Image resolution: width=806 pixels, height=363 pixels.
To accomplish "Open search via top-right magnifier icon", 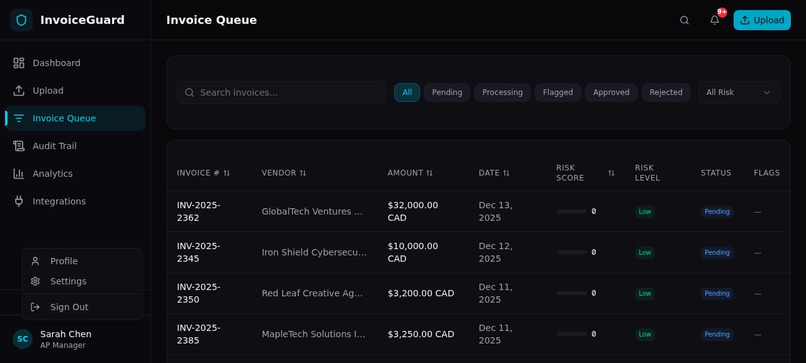I will [684, 20].
